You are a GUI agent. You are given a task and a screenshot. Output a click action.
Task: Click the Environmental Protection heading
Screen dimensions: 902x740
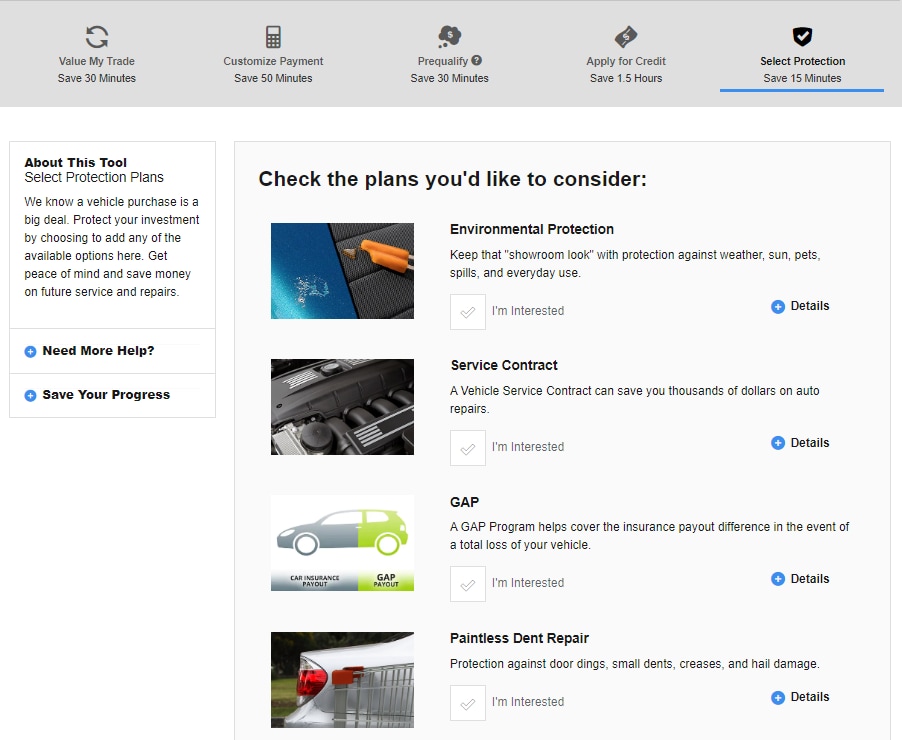pyautogui.click(x=532, y=229)
